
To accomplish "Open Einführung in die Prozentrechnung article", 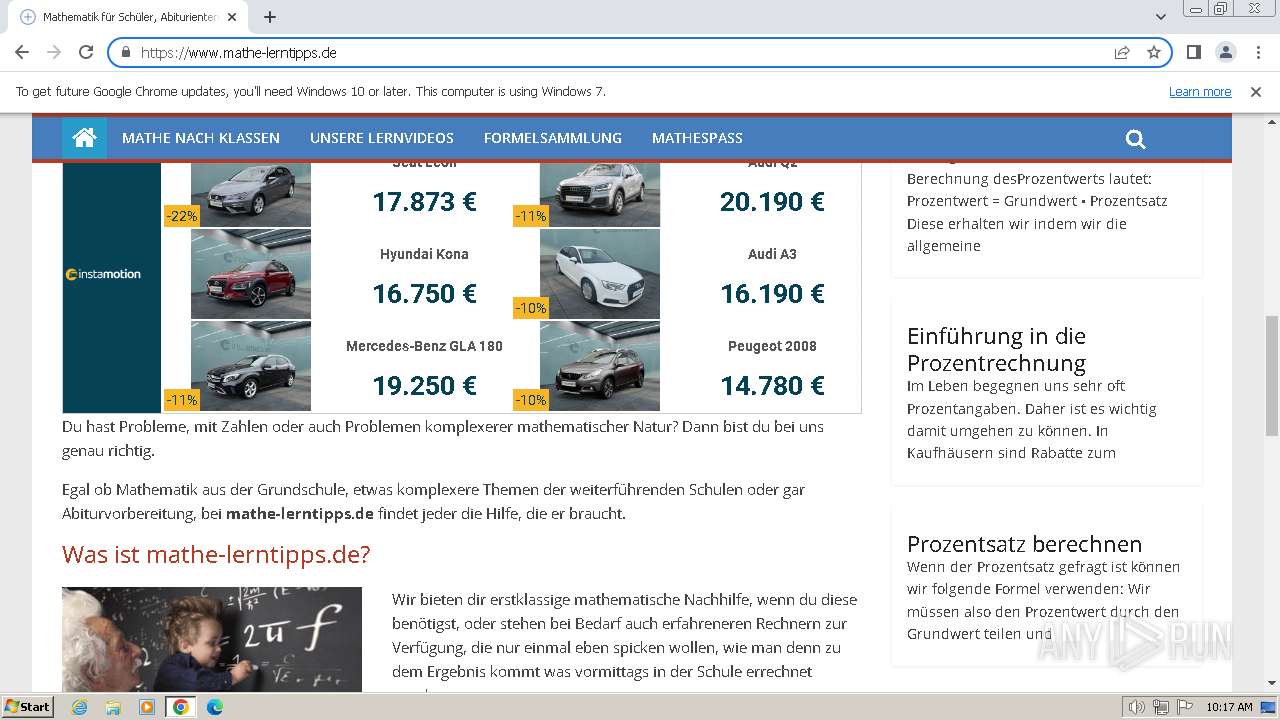I will coord(996,349).
